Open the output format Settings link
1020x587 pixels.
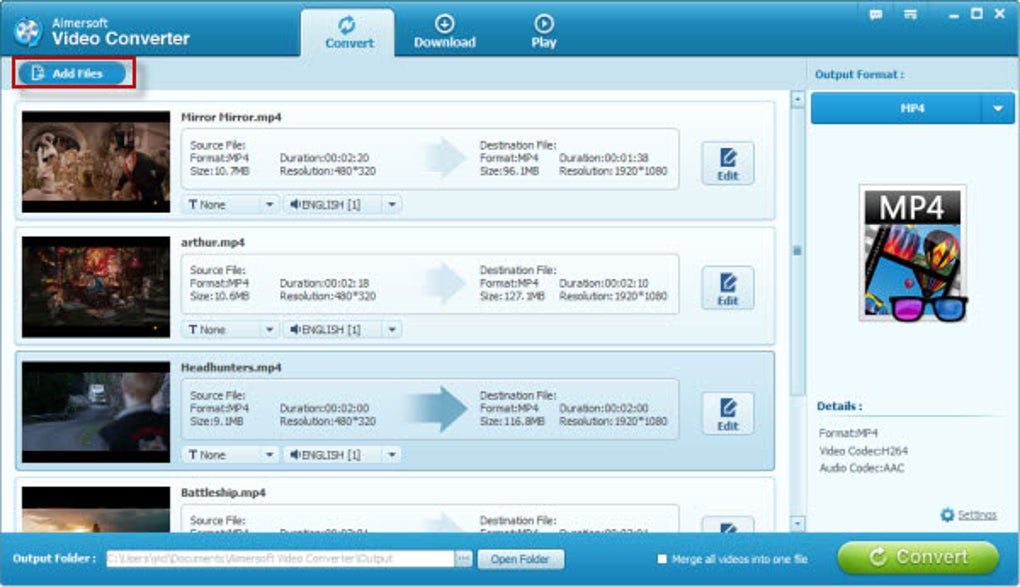977,515
